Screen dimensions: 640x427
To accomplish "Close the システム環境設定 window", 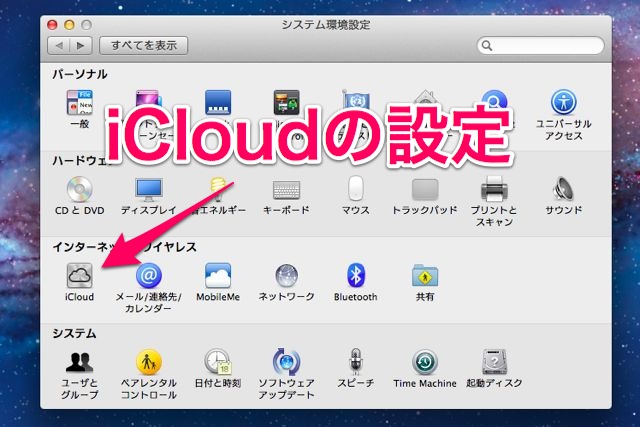I will coord(52,25).
